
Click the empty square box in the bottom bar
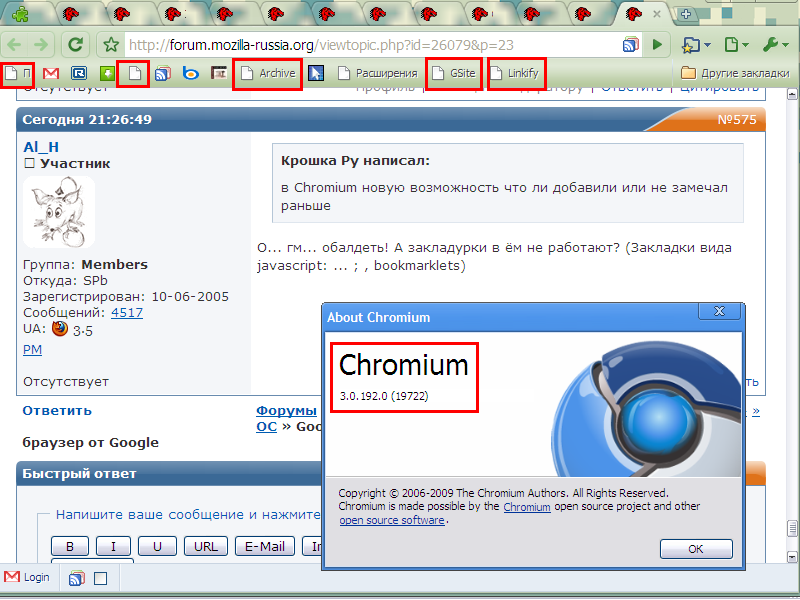click(101, 578)
